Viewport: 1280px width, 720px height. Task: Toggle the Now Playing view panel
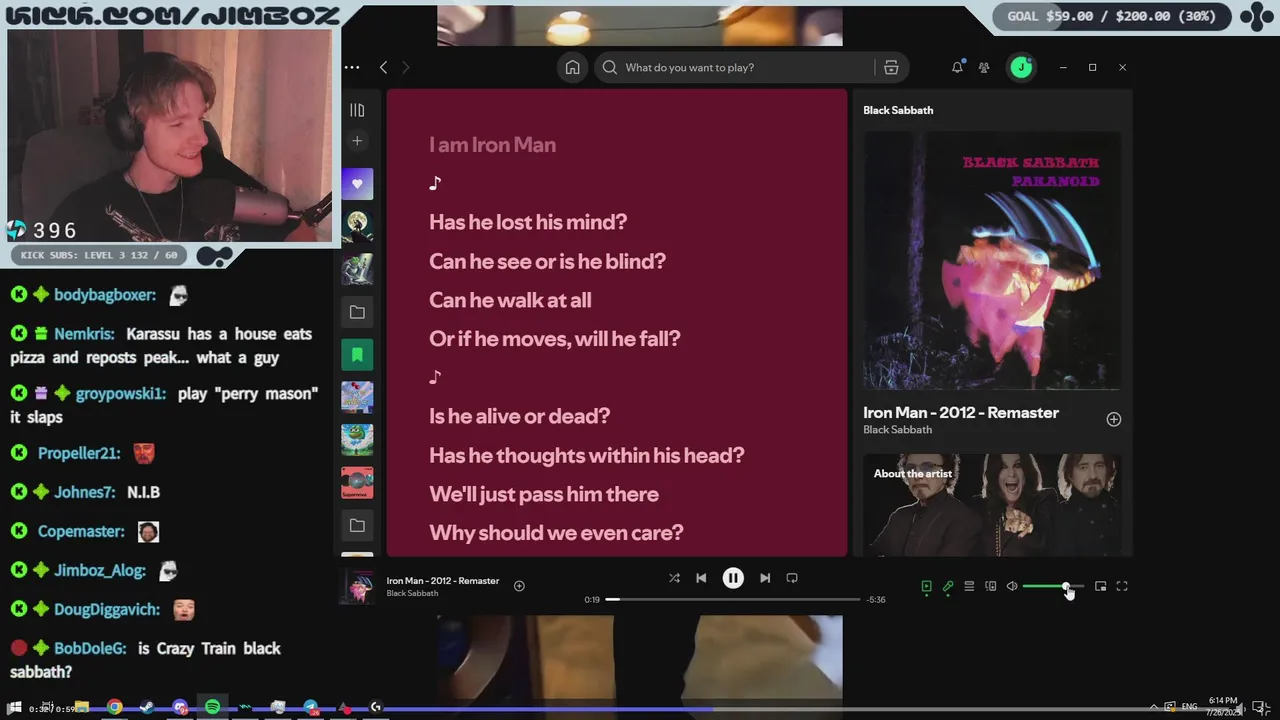point(926,587)
